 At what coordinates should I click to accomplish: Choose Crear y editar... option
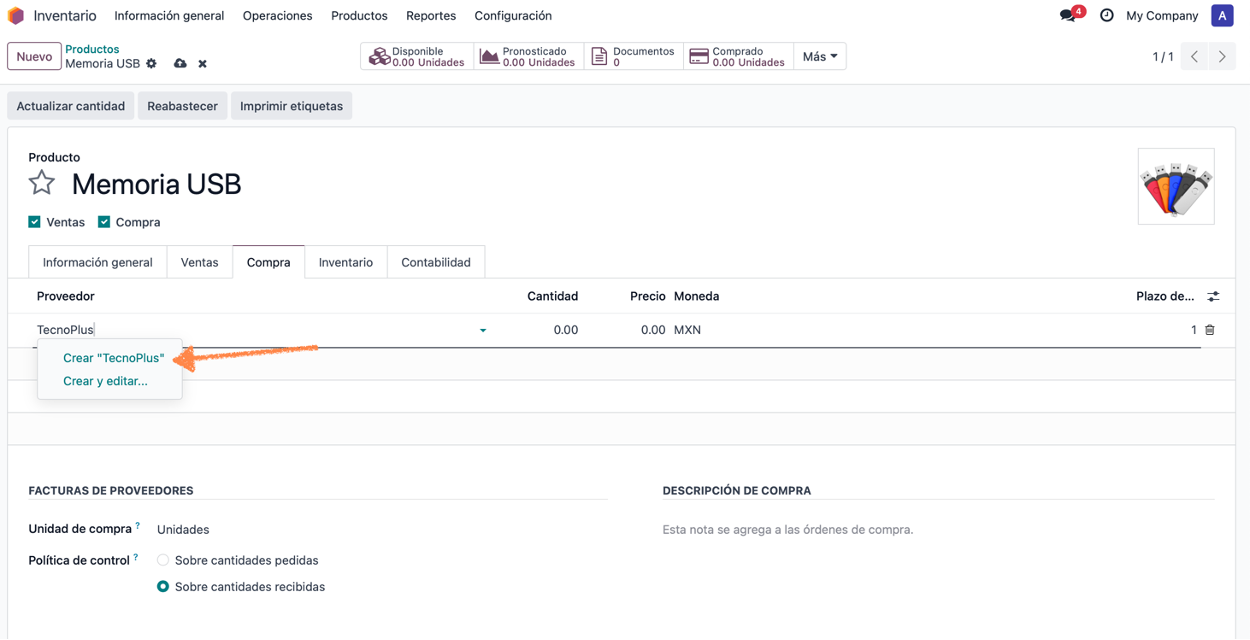point(105,381)
